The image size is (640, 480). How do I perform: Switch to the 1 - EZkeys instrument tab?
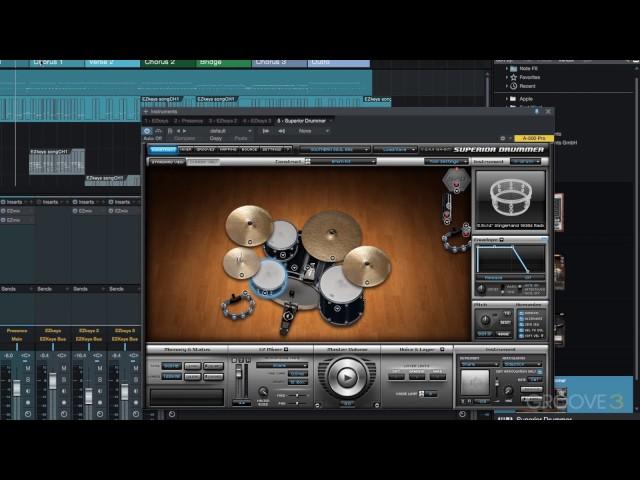(x=156, y=121)
